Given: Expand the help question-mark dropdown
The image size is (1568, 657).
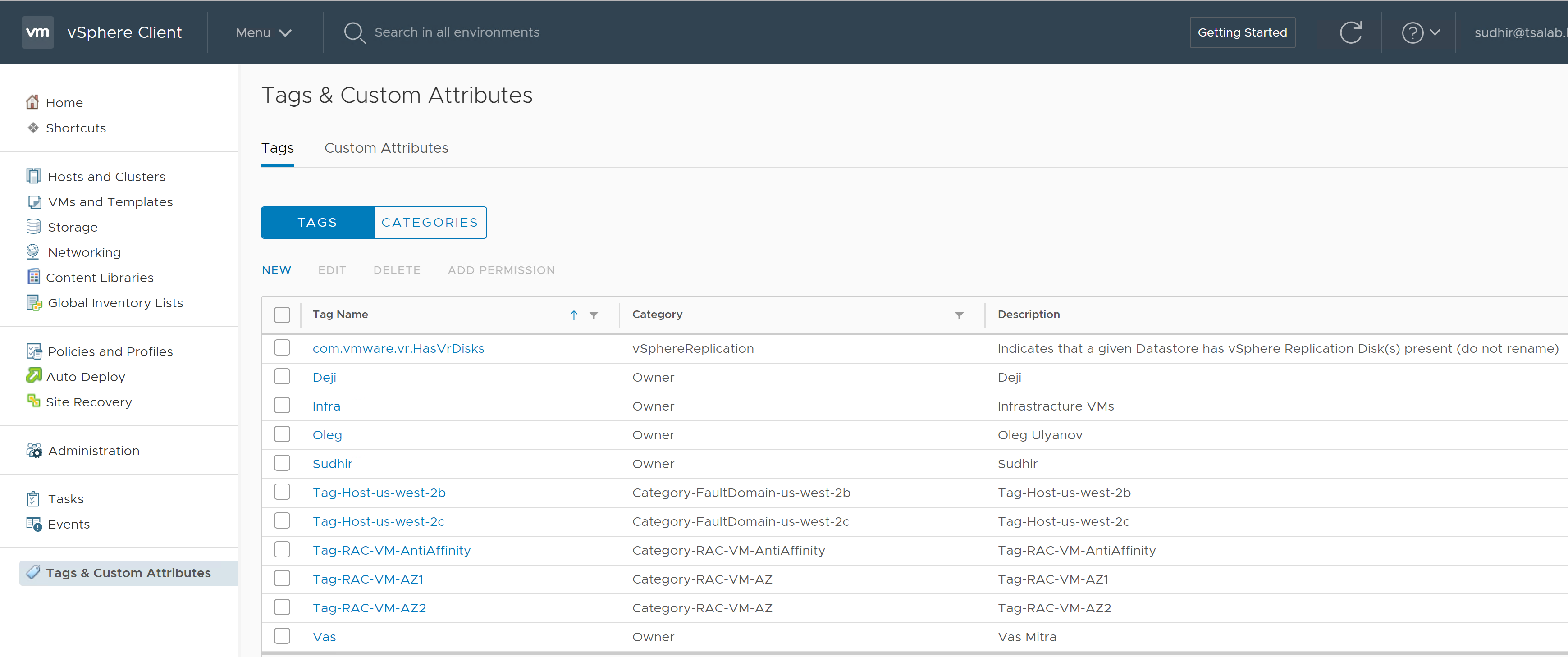Looking at the screenshot, I should pyautogui.click(x=1421, y=33).
